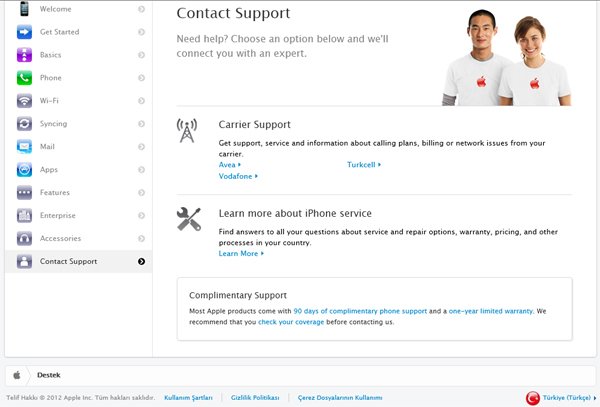The image size is (600, 407).
Task: Click the Turkey flag icon
Action: pyautogui.click(x=532, y=398)
